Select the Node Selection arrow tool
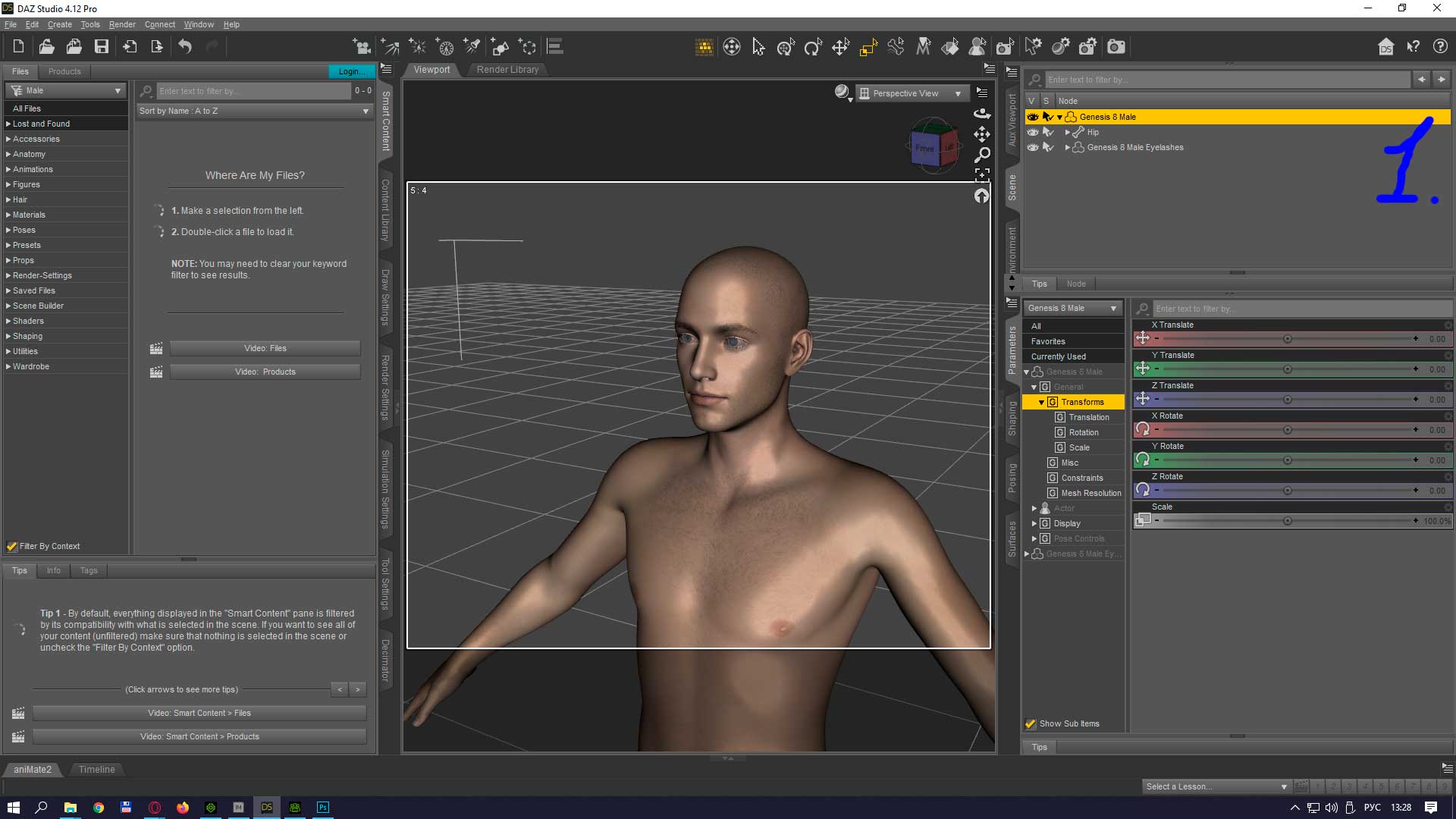 (x=758, y=47)
